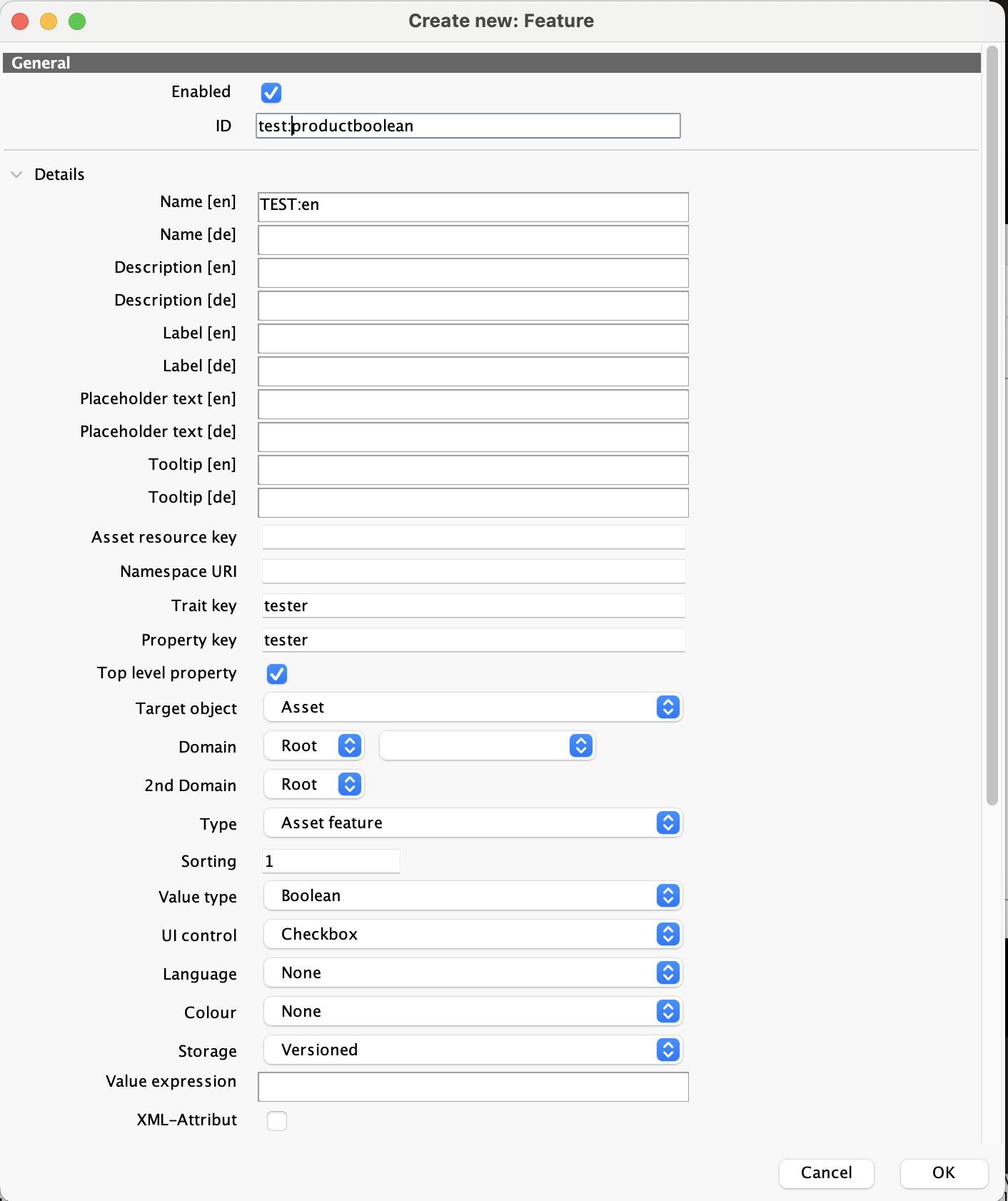Uncheck the Enabled checkbox
Viewport: 1008px width, 1201px height.
coord(271,92)
